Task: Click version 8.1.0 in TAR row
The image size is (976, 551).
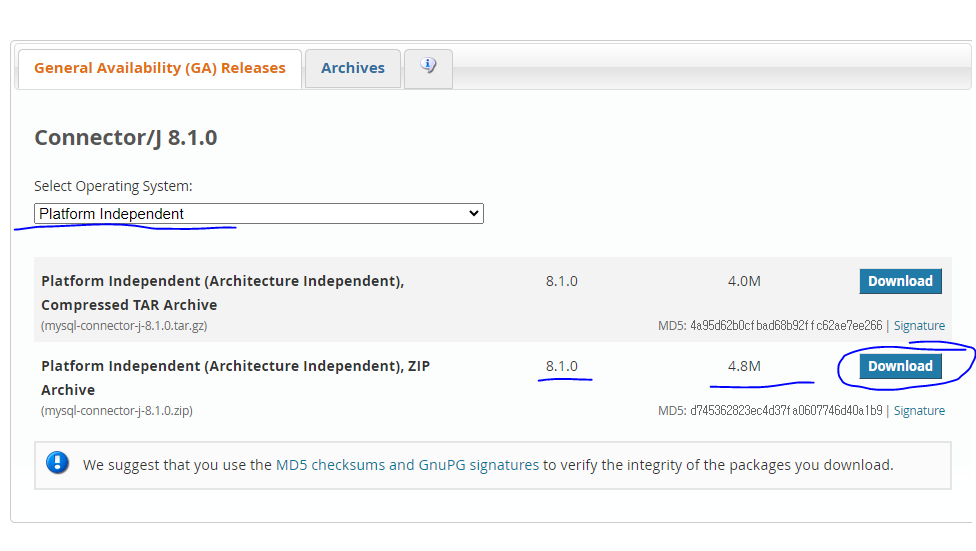Action: pyautogui.click(x=561, y=281)
